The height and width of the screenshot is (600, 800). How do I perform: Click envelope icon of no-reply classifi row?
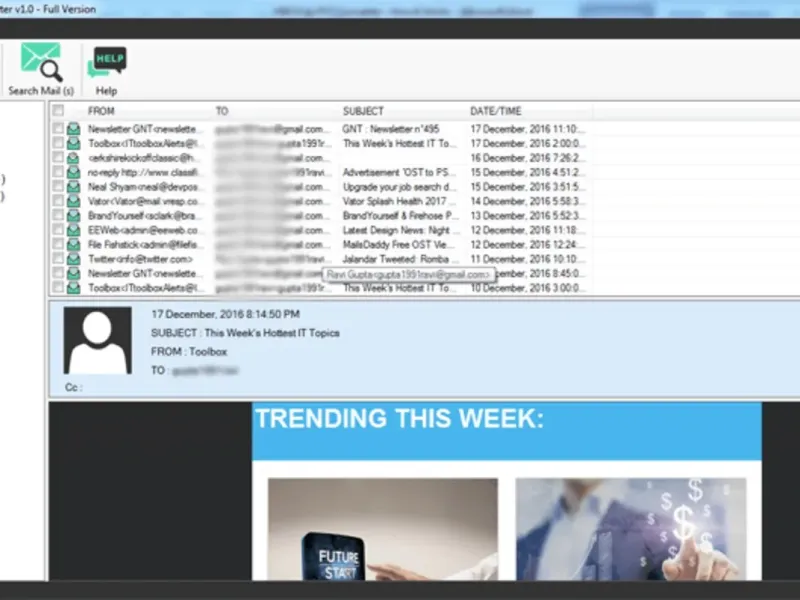[x=73, y=172]
